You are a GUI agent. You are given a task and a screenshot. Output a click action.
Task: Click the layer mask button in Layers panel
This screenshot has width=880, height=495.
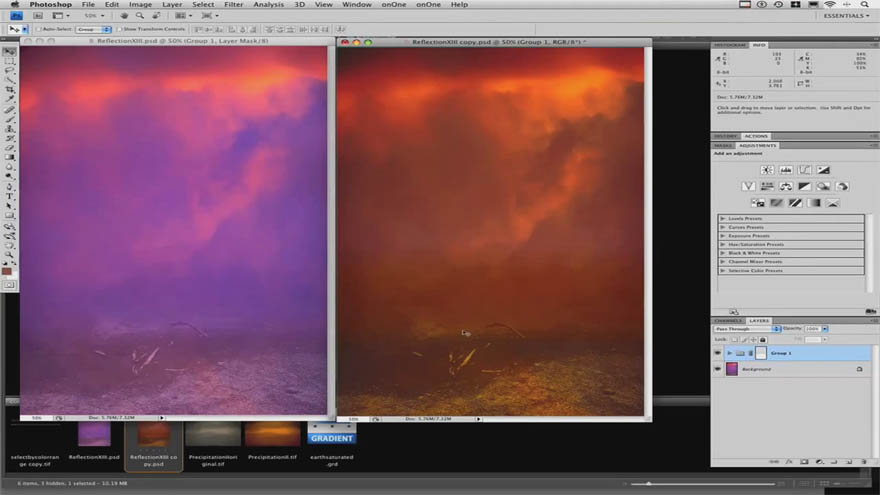pyautogui.click(x=804, y=462)
